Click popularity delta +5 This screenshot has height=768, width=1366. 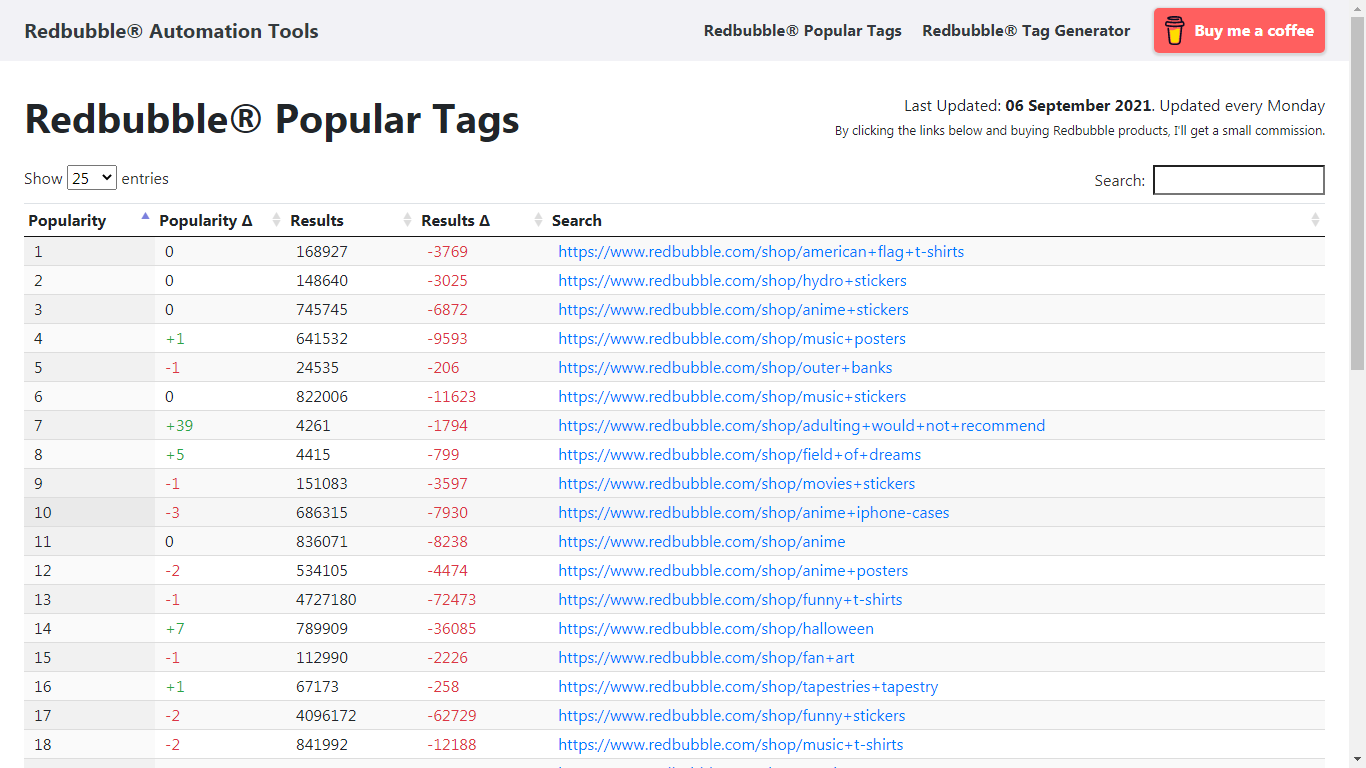pyautogui.click(x=175, y=455)
